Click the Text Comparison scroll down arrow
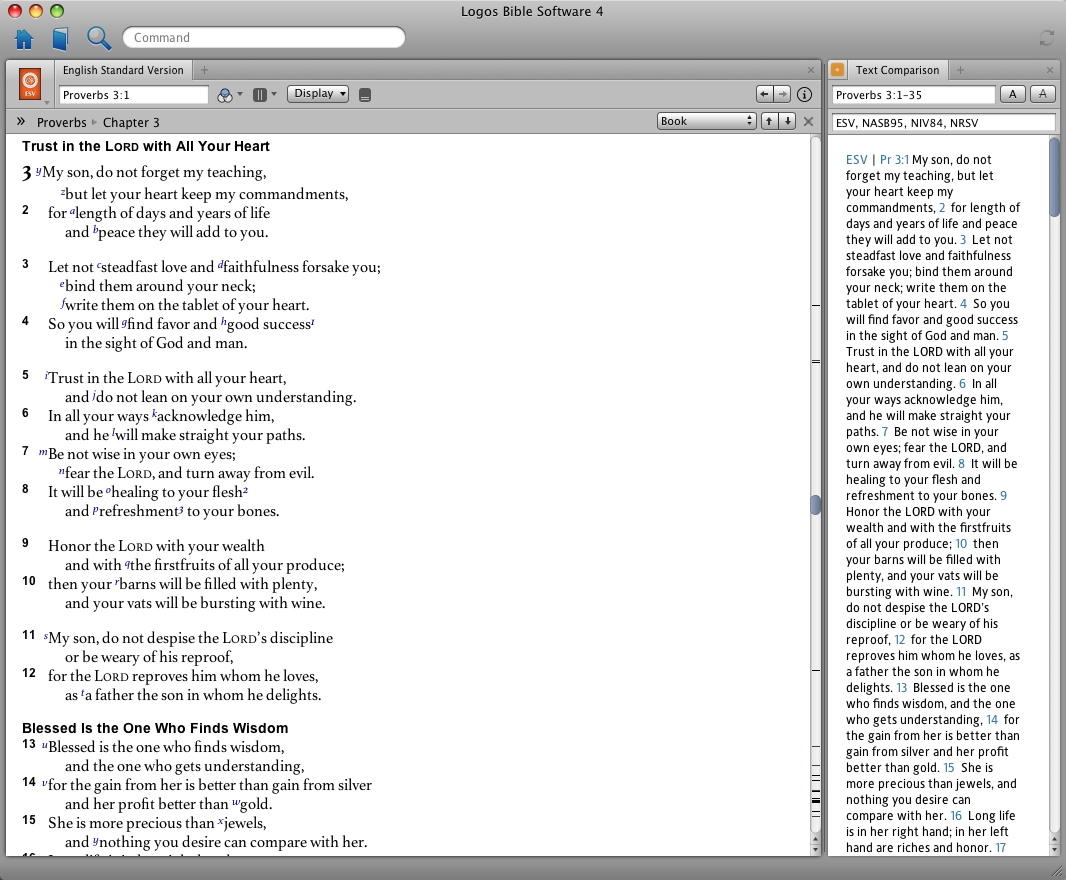1066x880 pixels. coord(1054,849)
